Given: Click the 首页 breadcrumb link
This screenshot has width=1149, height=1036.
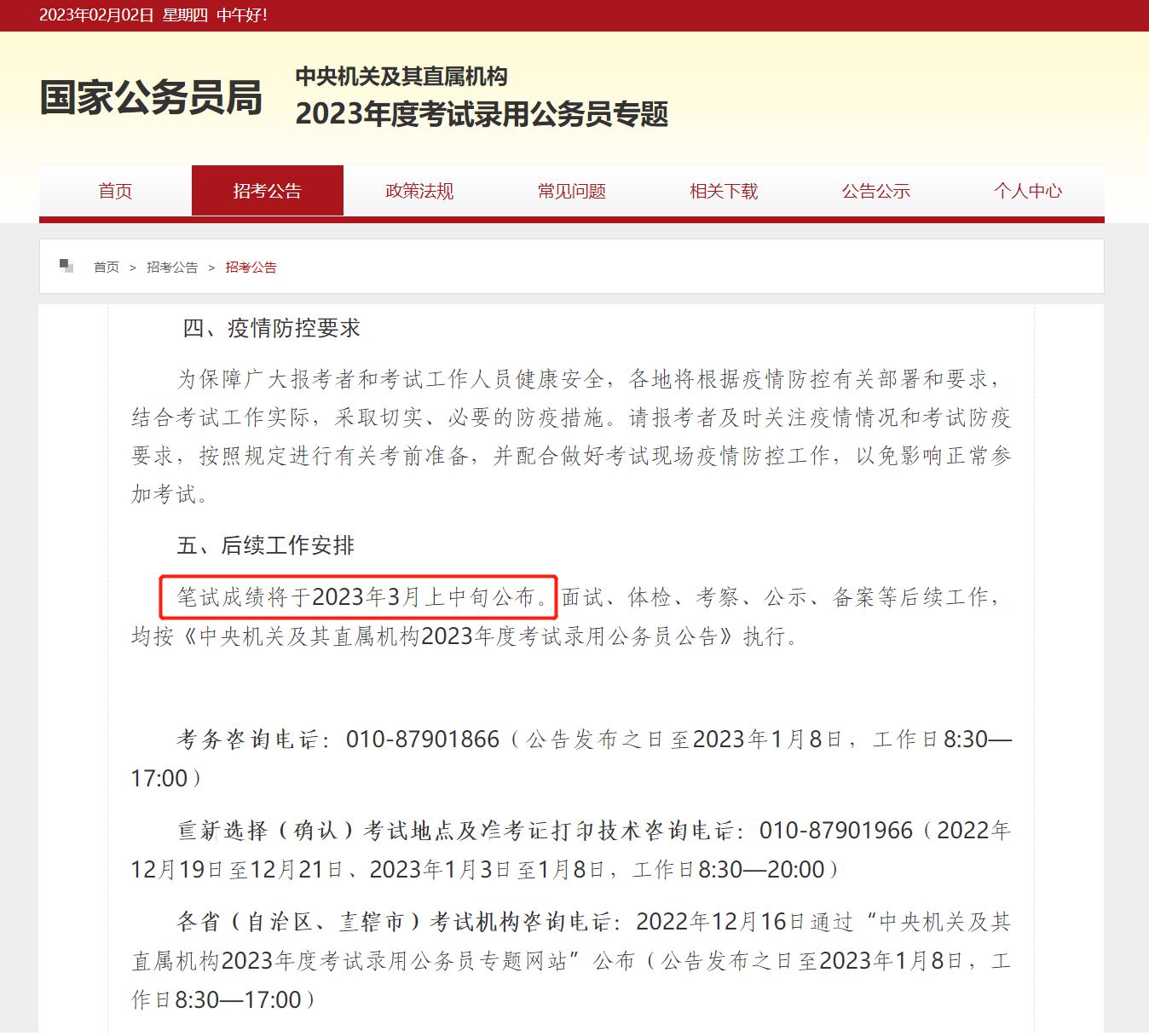Looking at the screenshot, I should 107,268.
